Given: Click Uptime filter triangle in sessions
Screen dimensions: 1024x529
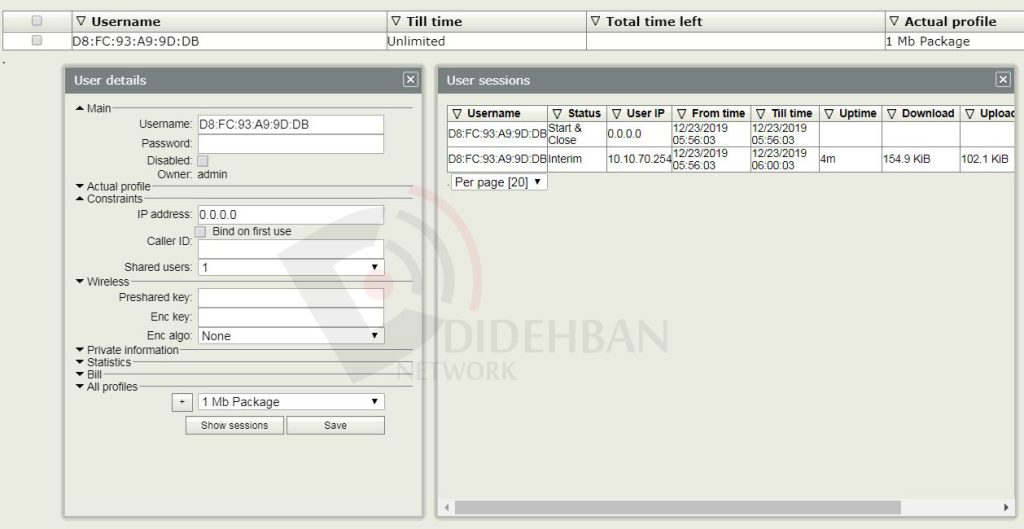Looking at the screenshot, I should (x=829, y=114).
